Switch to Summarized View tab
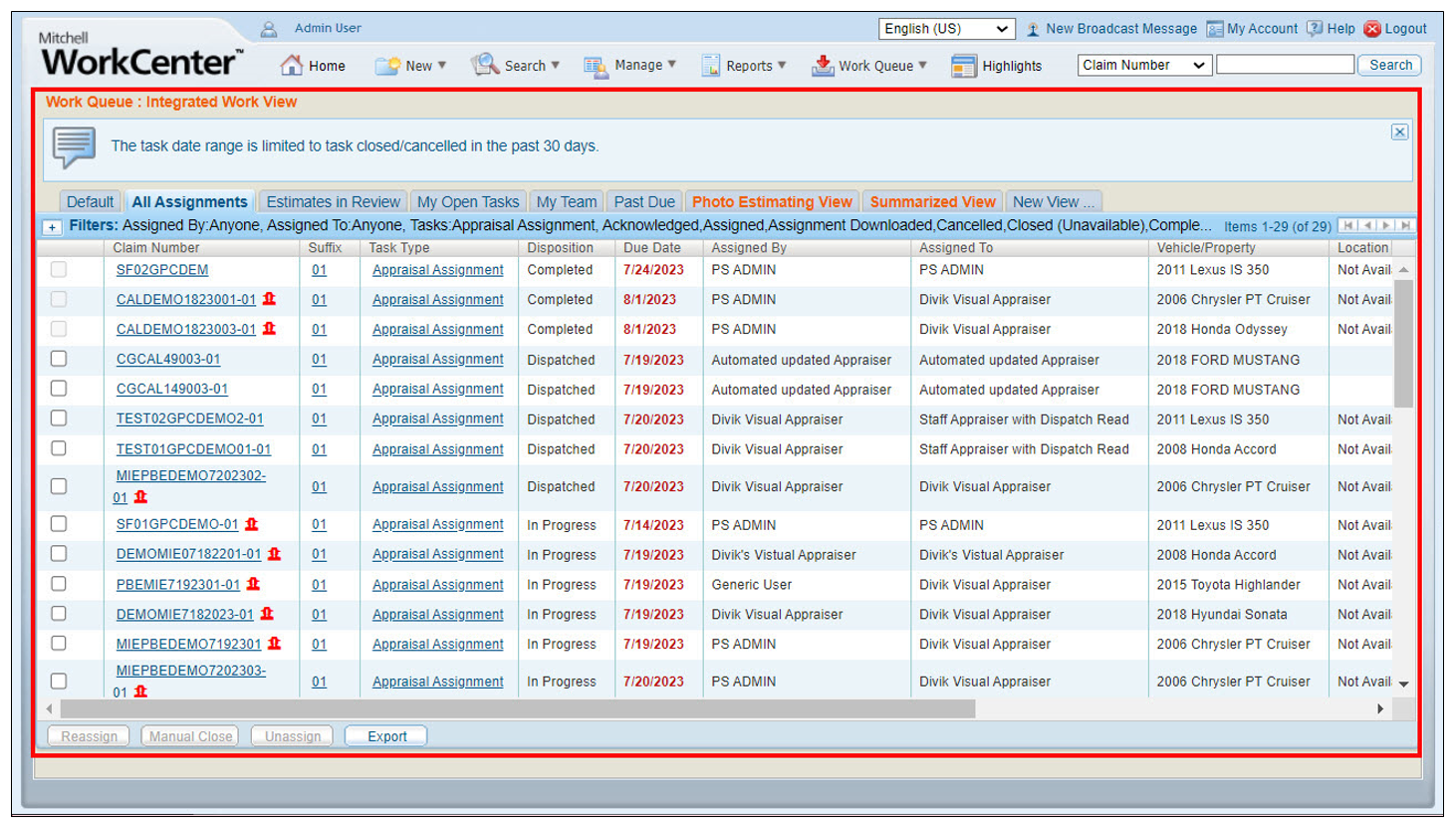The image size is (1456, 829). pos(932,201)
